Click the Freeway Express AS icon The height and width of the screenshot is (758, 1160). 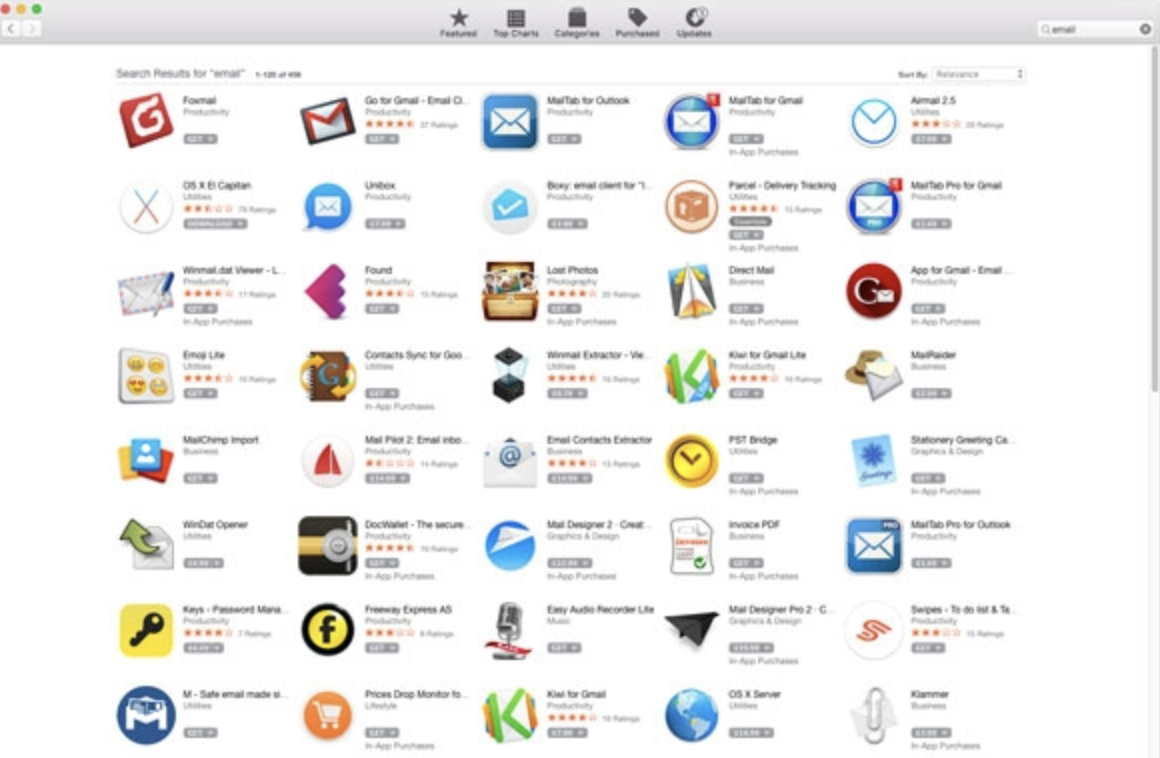328,630
